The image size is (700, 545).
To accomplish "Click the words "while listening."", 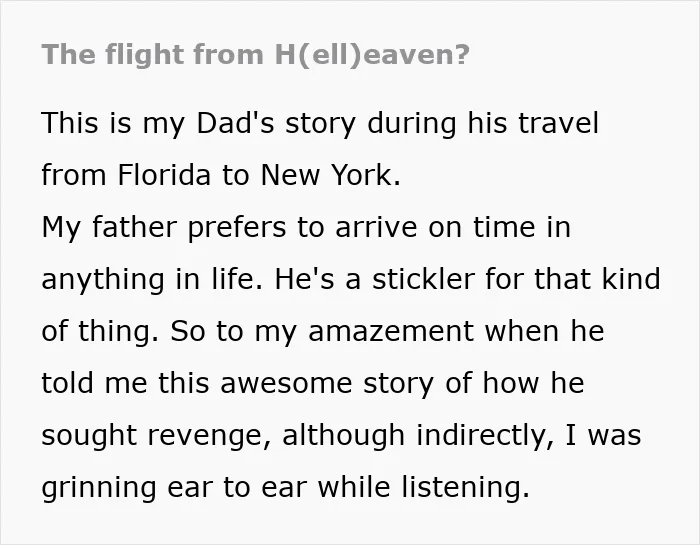I will [x=423, y=487].
